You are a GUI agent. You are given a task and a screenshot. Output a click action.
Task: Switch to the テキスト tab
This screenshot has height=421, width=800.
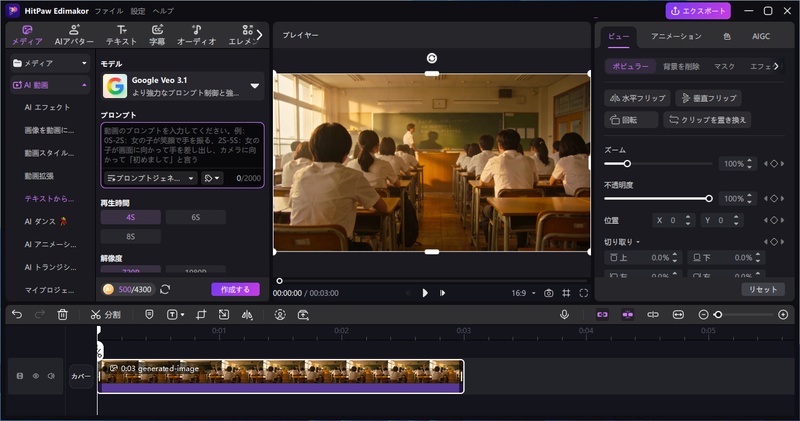point(121,35)
